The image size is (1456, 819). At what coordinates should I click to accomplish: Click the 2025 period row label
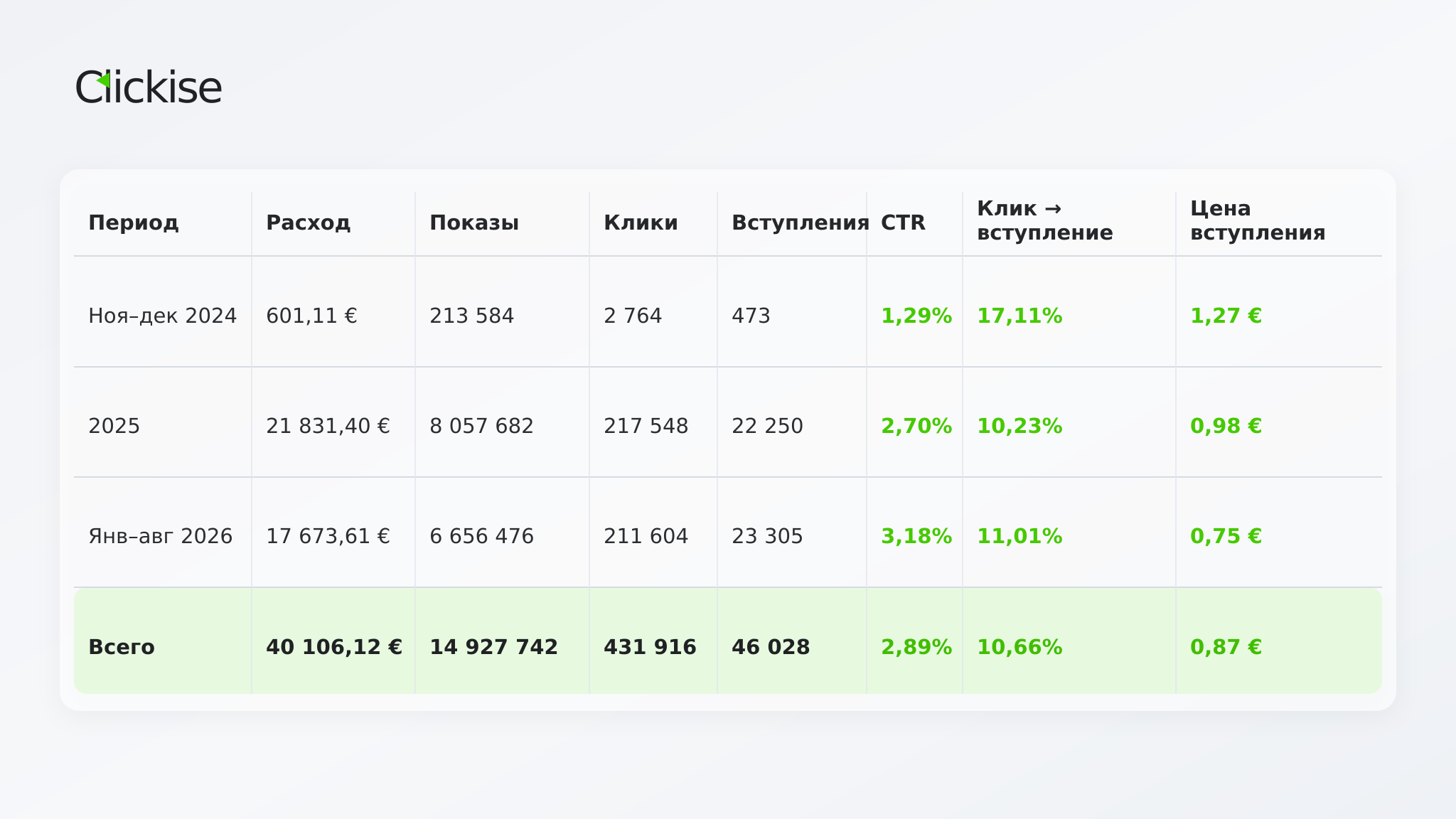pos(114,426)
